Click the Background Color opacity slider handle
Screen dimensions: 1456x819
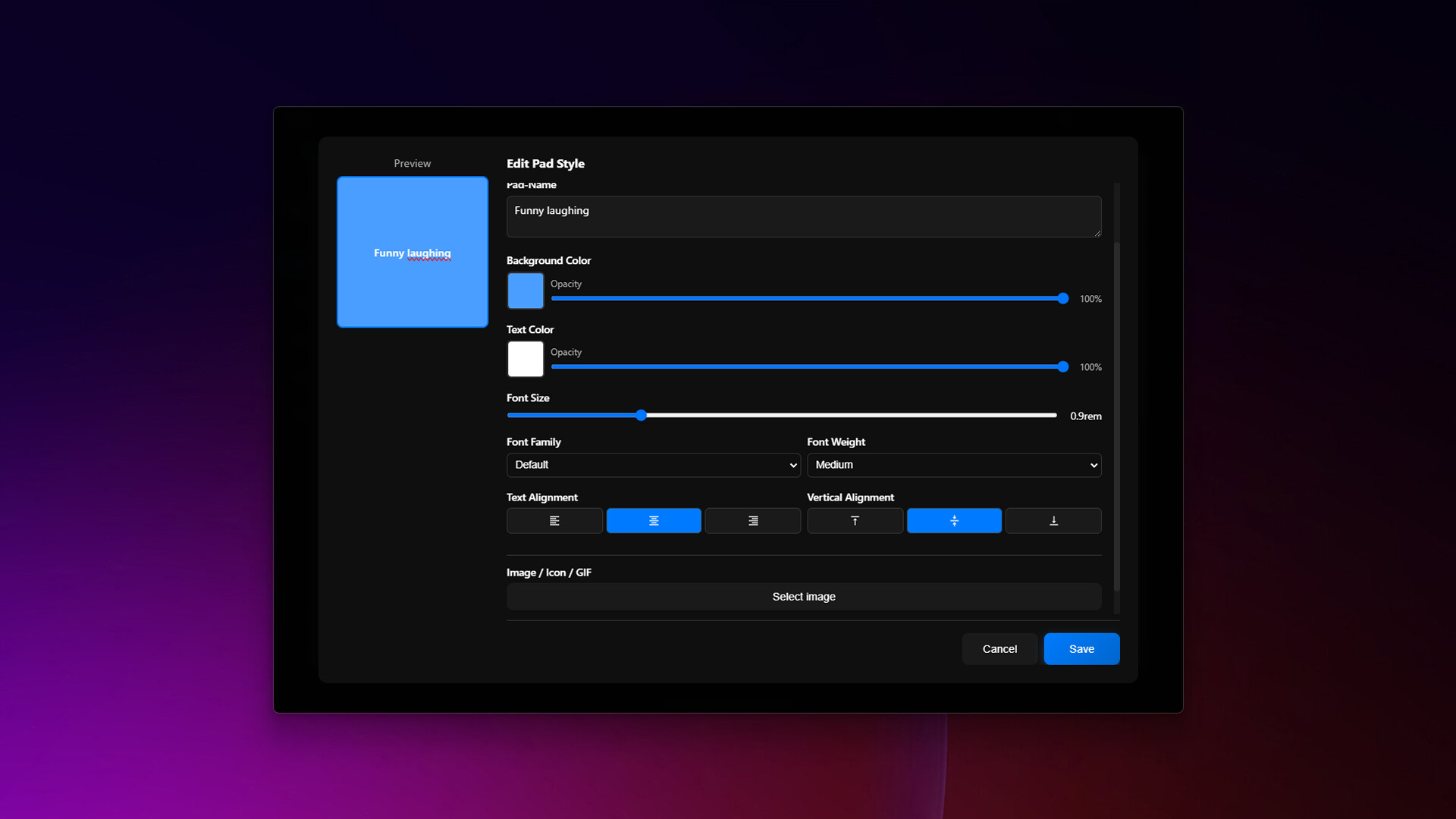coord(1063,299)
